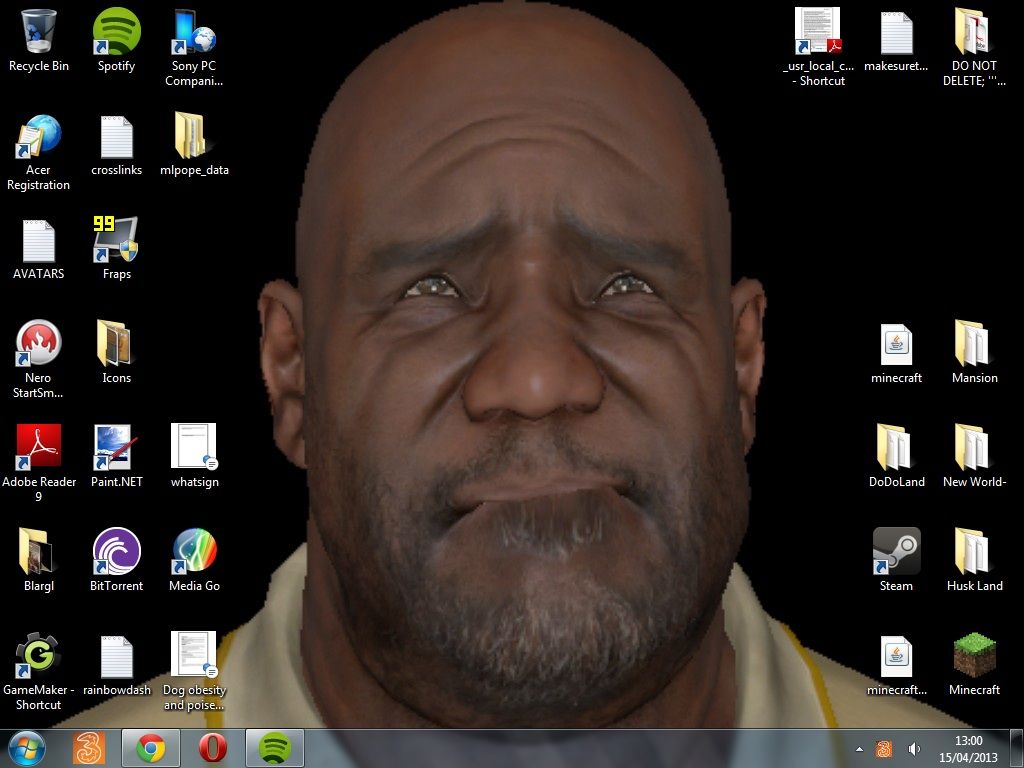
Task: Select the Dog obesity and poise document
Action: 194,671
